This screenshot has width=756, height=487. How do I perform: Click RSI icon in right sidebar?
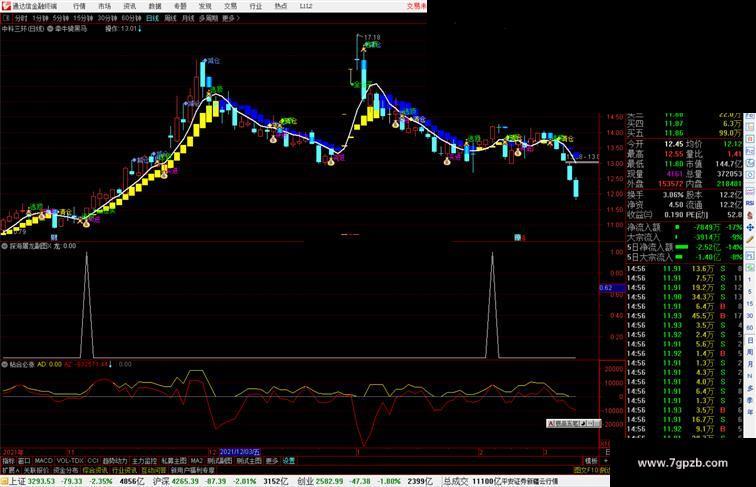click(x=750, y=203)
